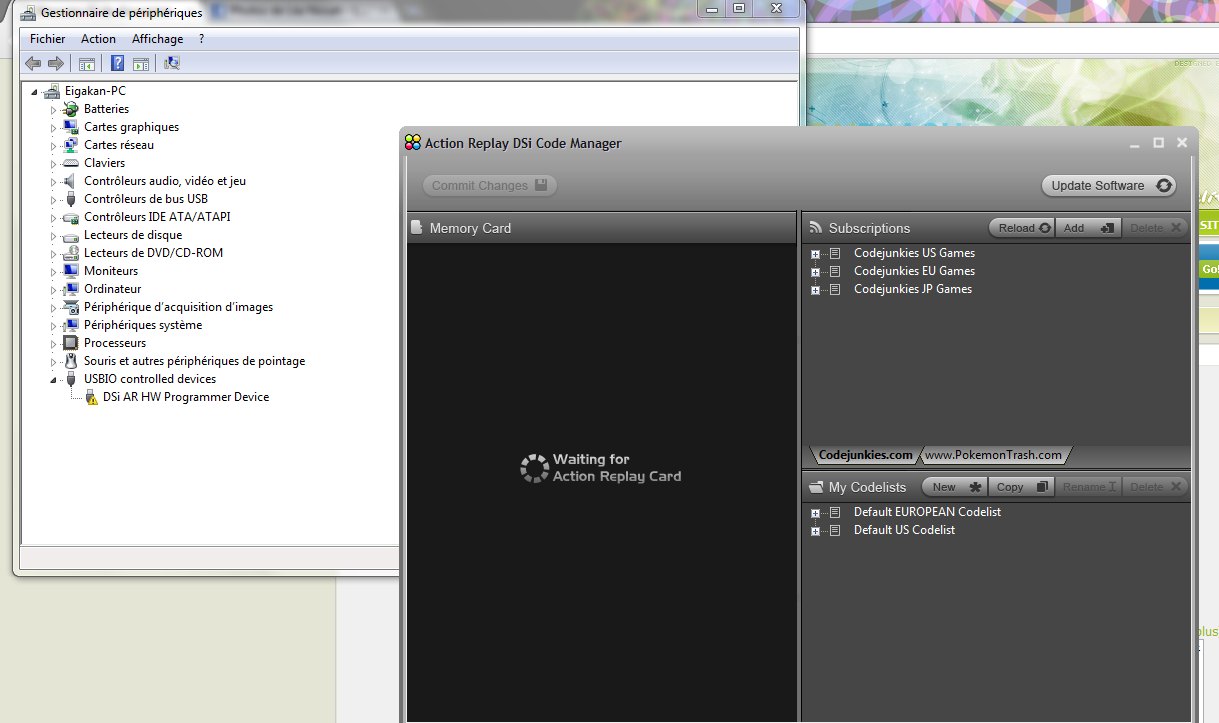The image size is (1219, 723).
Task: Click the Moniteurs monitor icon
Action: [x=70, y=271]
